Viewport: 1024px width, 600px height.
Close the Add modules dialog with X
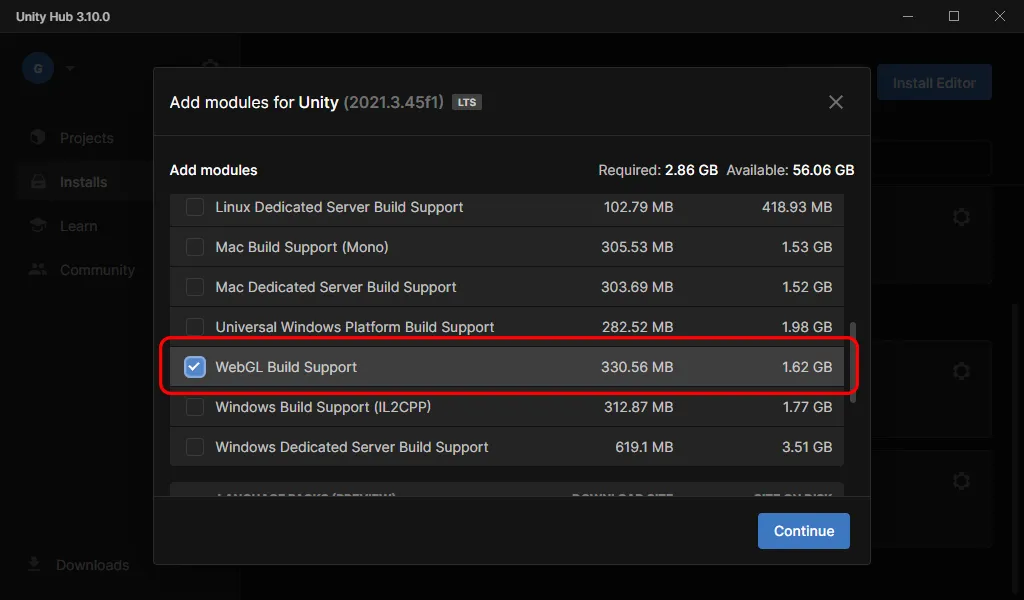[836, 102]
